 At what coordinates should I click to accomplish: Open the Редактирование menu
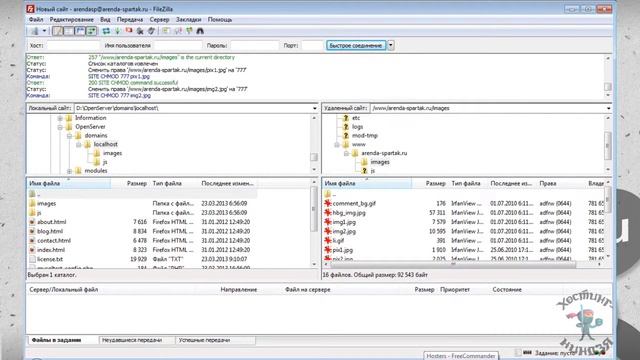point(72,20)
